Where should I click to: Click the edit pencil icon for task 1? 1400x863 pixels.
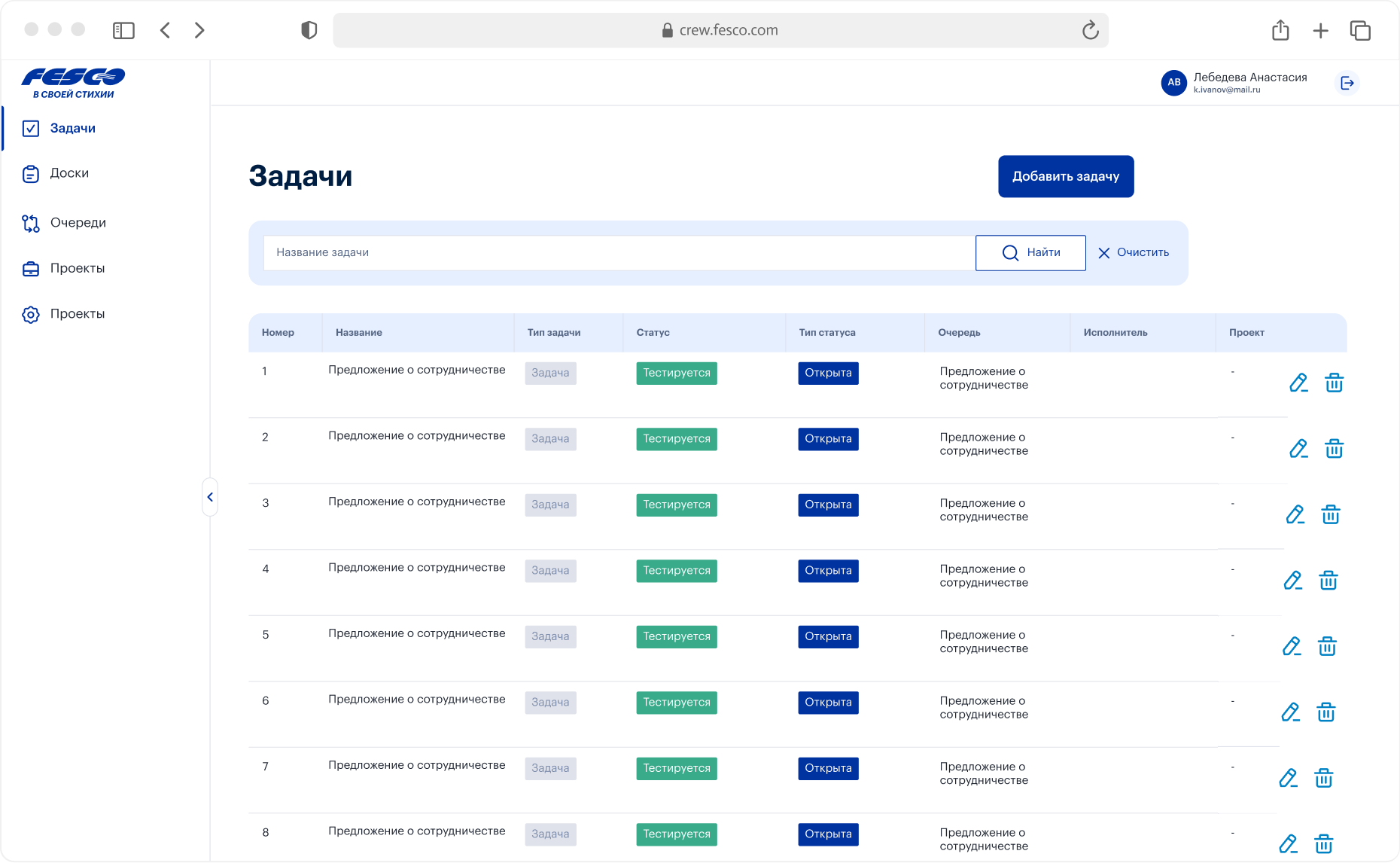1298,383
